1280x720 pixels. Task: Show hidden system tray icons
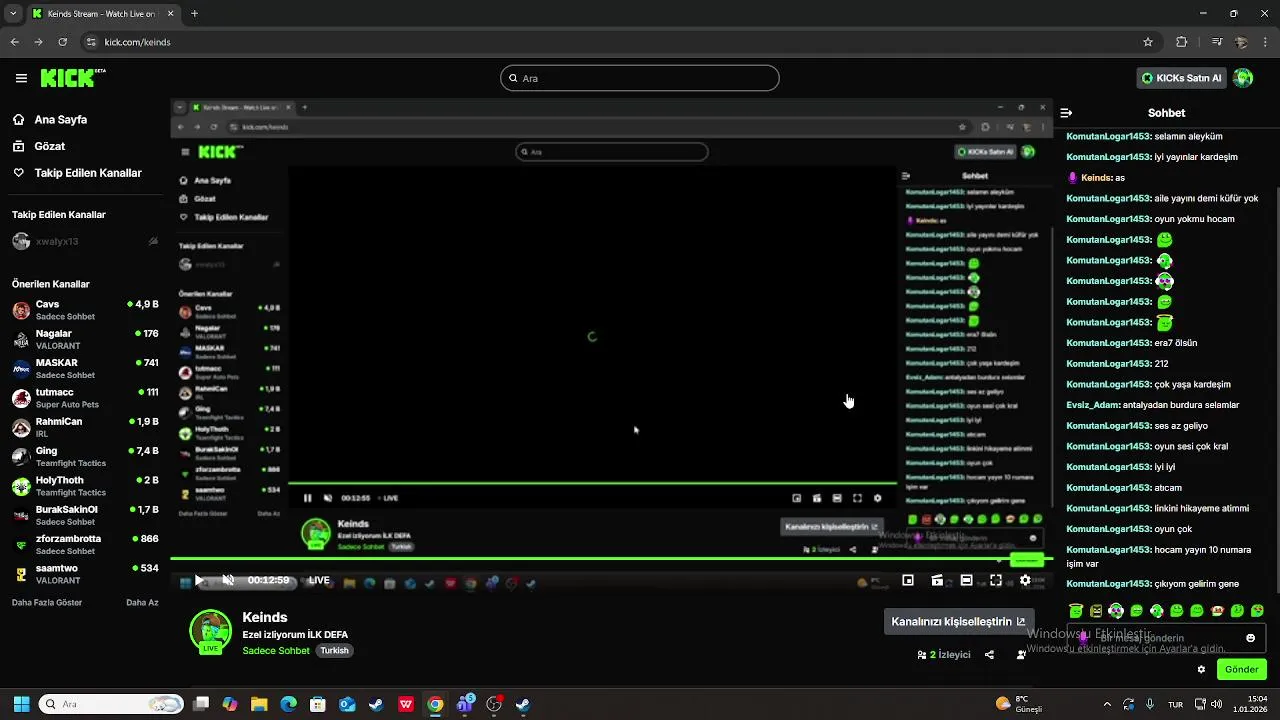[x=1106, y=704]
